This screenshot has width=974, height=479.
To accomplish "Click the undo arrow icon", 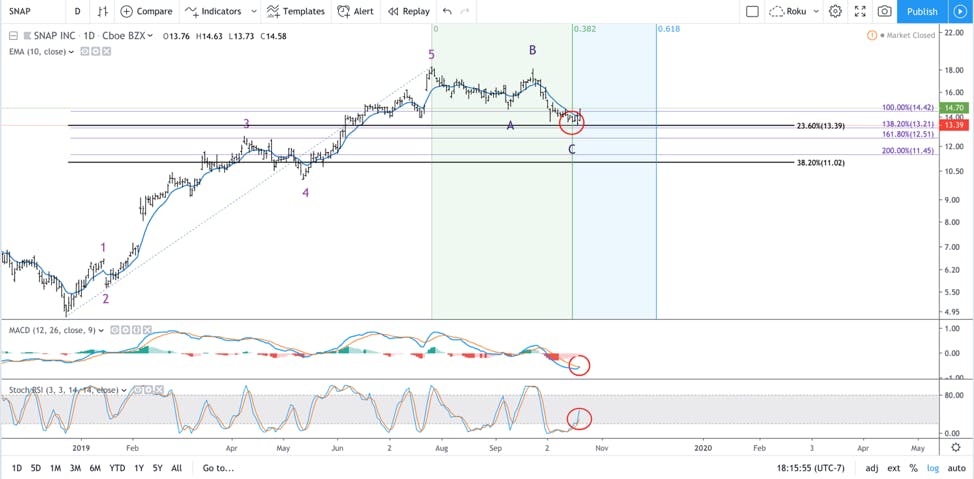I will 447,11.
